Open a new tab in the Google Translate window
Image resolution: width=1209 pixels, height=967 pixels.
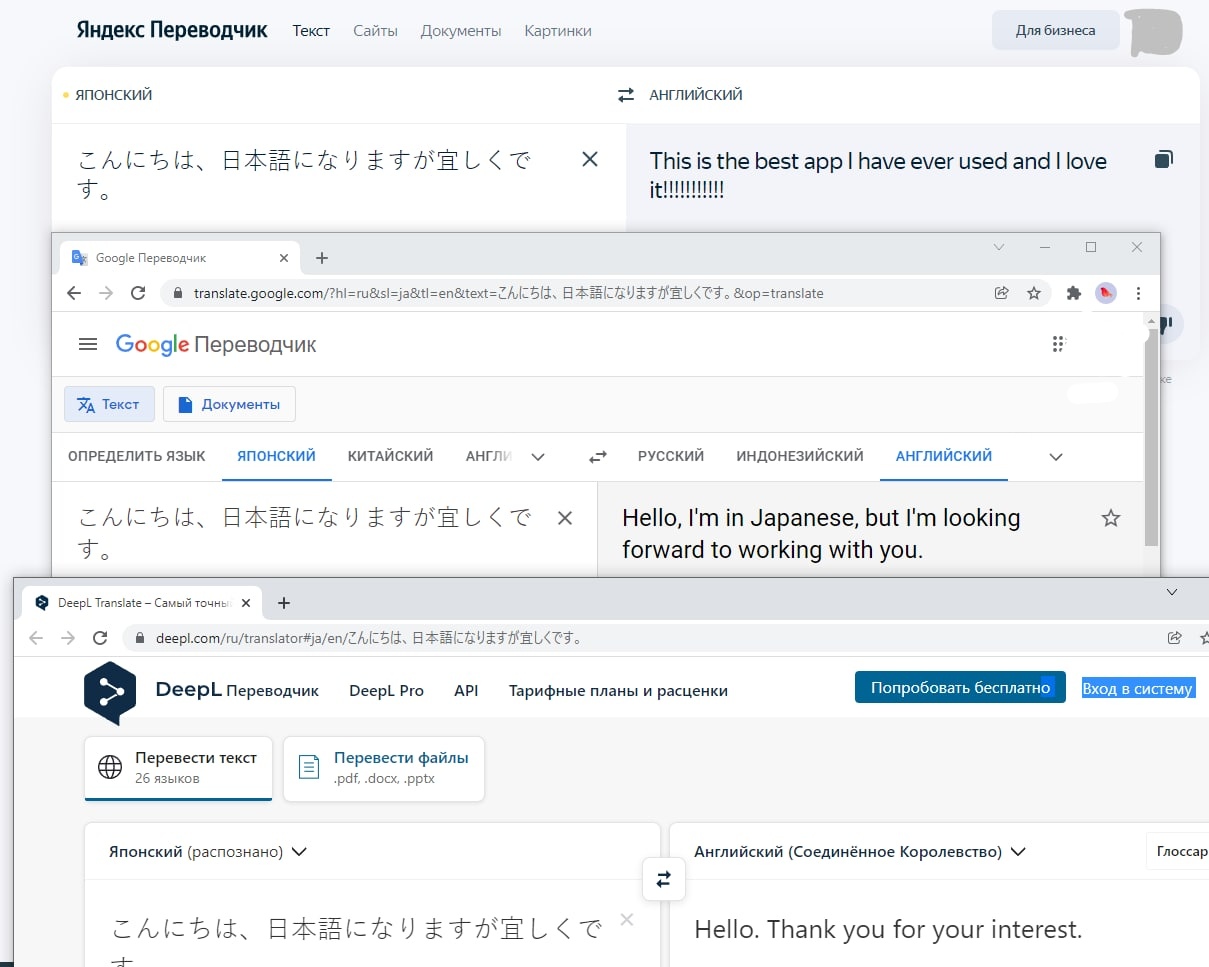click(x=321, y=258)
